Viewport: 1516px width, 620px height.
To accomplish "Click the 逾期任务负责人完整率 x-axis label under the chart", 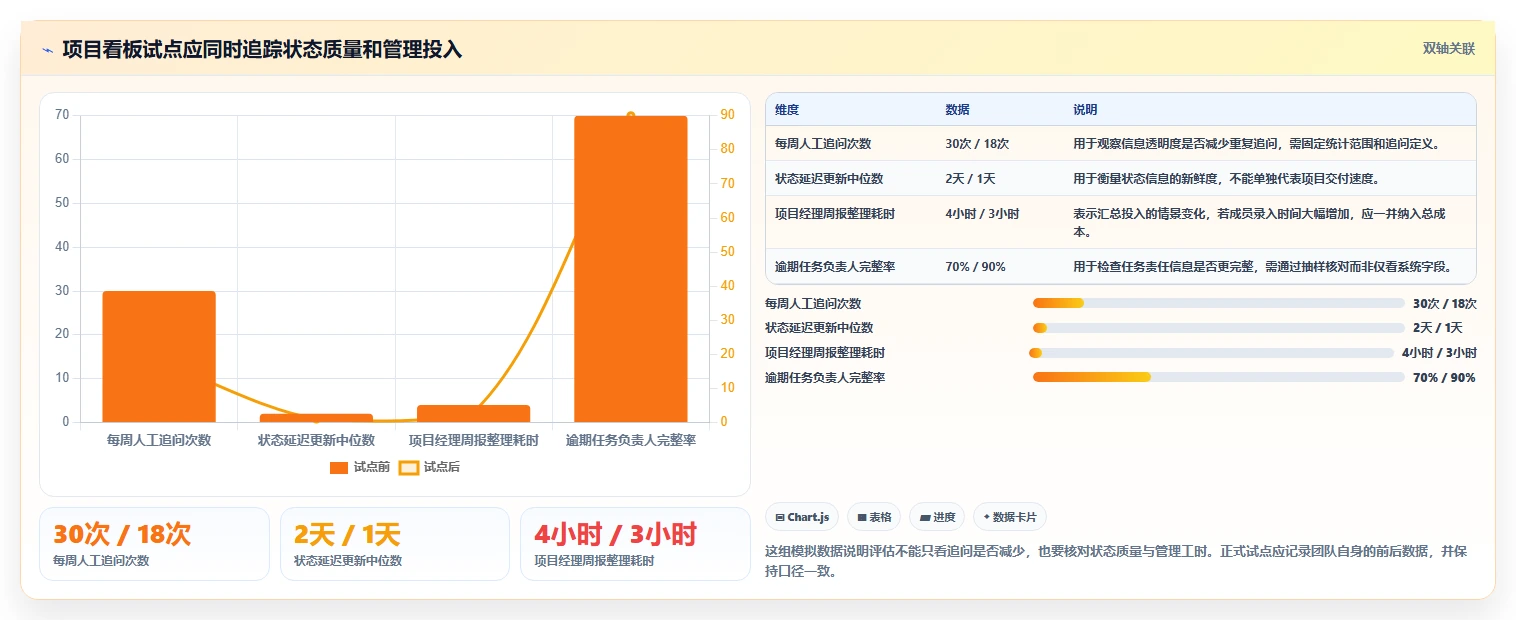I will [x=631, y=440].
